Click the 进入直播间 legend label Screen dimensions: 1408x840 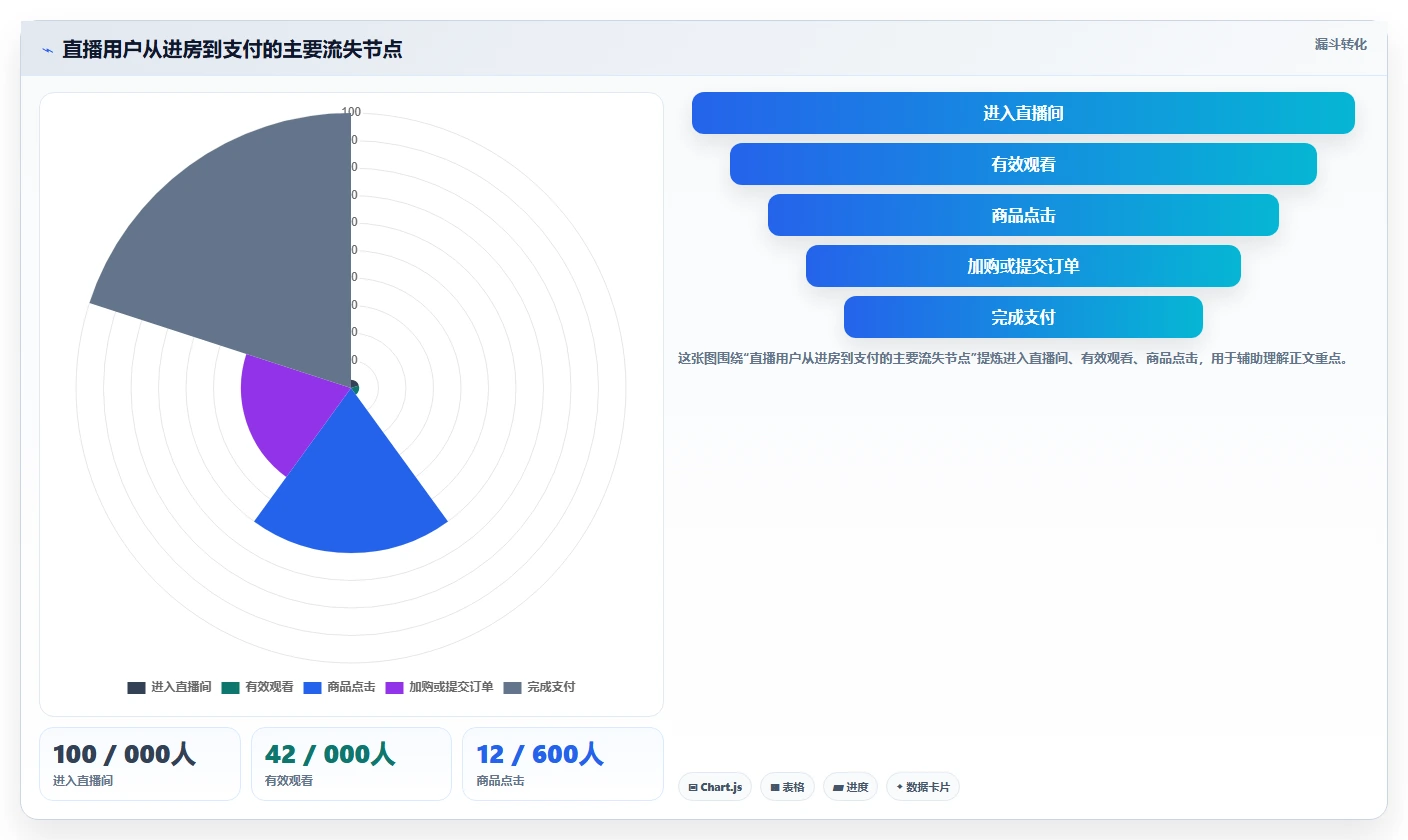tap(181, 687)
